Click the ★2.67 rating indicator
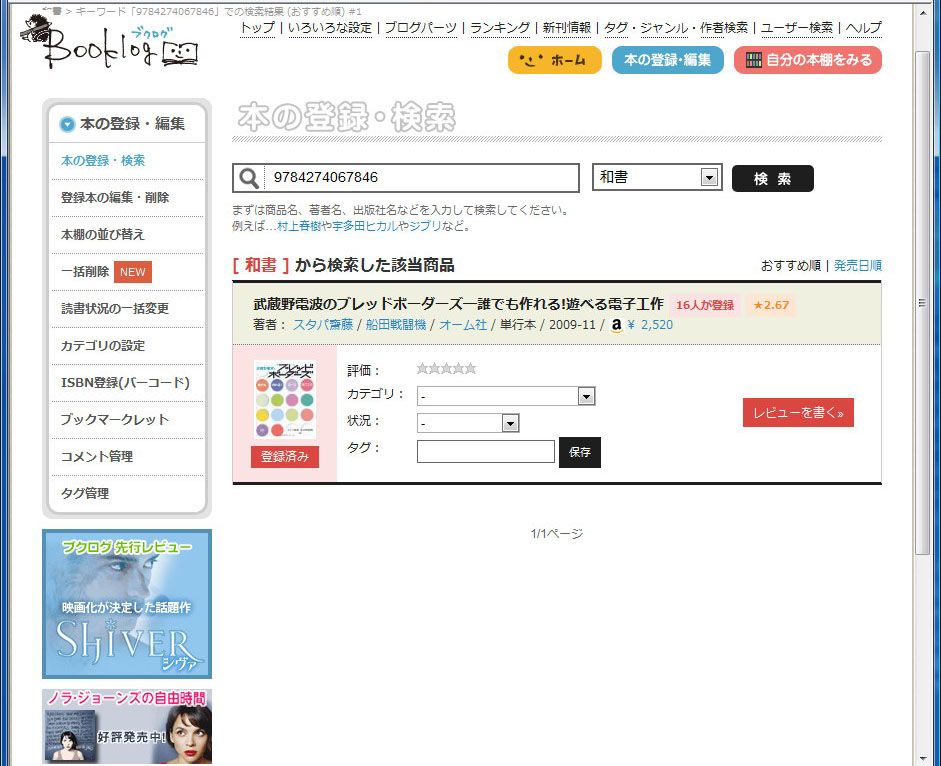941x766 pixels. click(769, 302)
